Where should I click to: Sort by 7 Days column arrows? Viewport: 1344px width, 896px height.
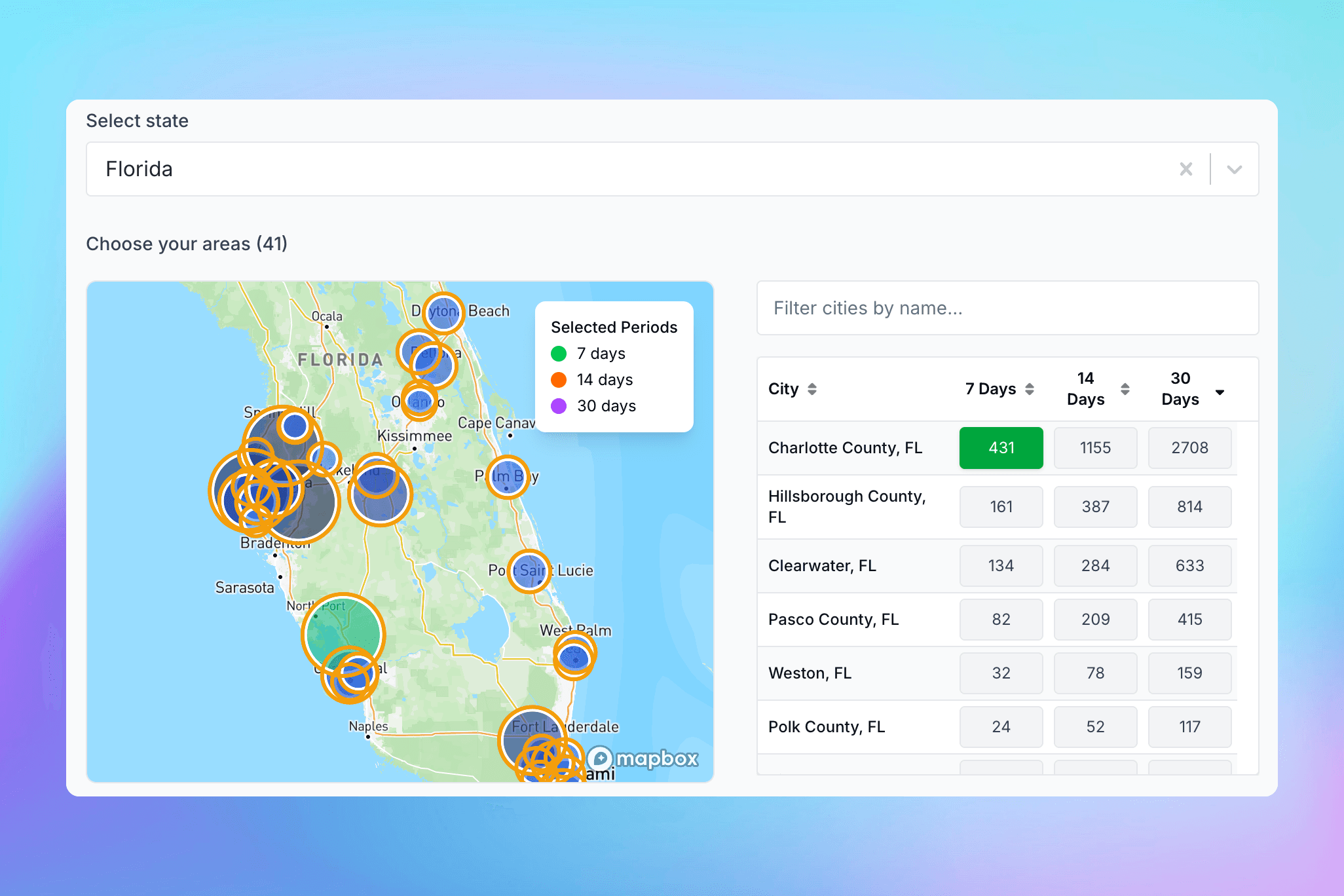tap(1030, 389)
